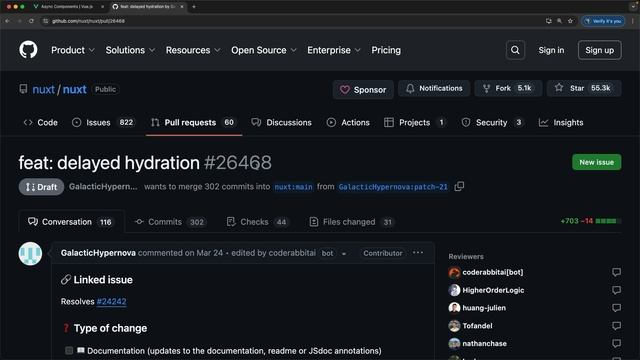
Task: Switch to the Code tab
Action: point(40,122)
